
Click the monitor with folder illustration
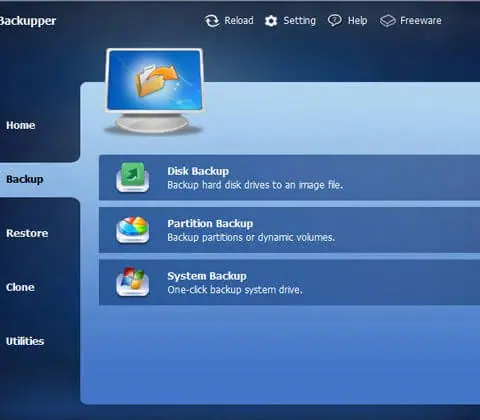click(x=154, y=91)
